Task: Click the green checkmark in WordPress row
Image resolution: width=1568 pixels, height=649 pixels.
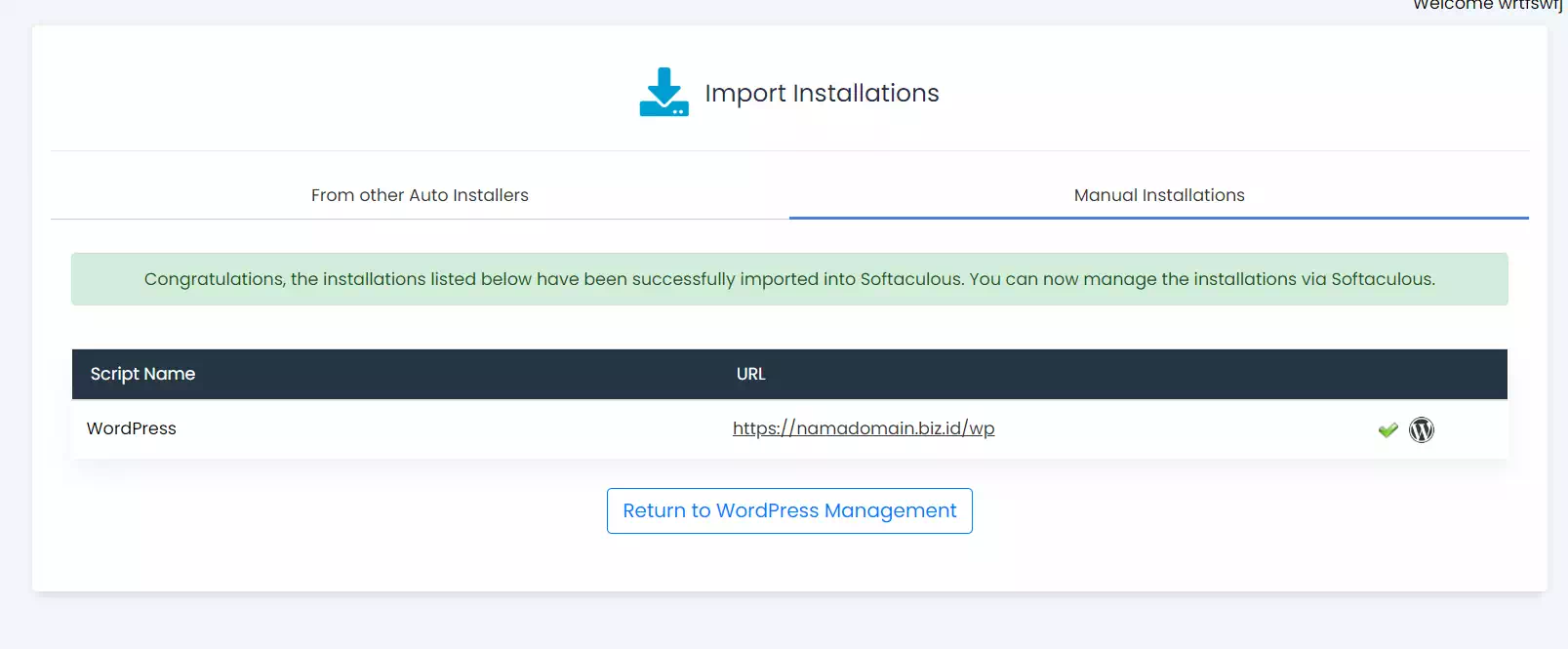Action: tap(1387, 429)
